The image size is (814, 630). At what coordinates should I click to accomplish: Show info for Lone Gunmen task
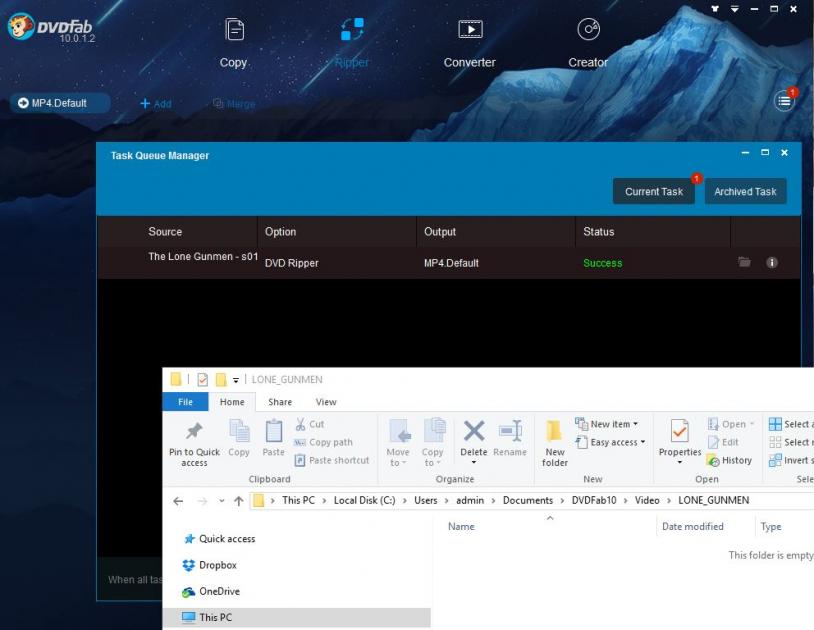coord(772,263)
